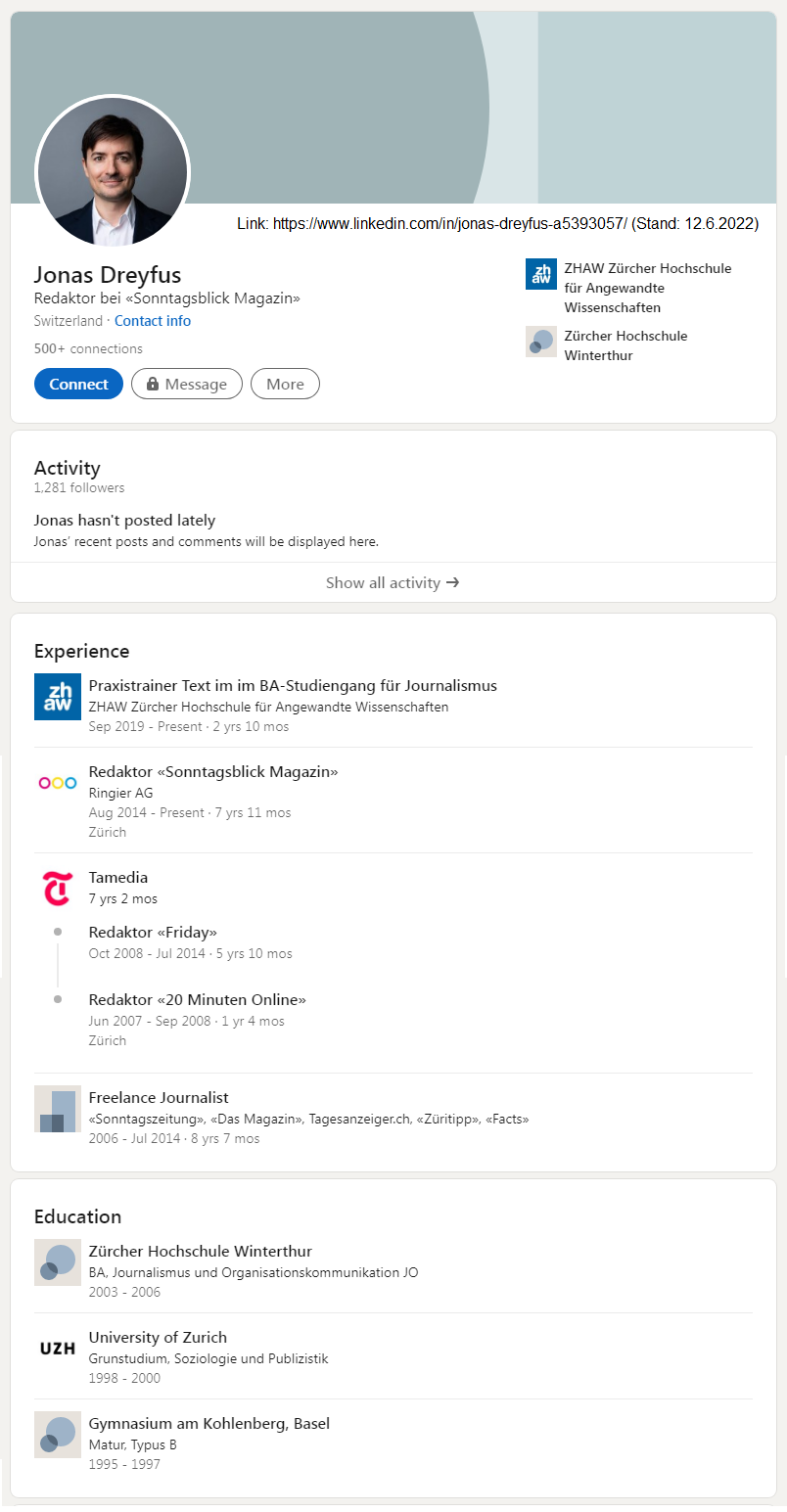Click the UZH University of Zurich logo
This screenshot has height=1512, width=787.
[x=57, y=1349]
